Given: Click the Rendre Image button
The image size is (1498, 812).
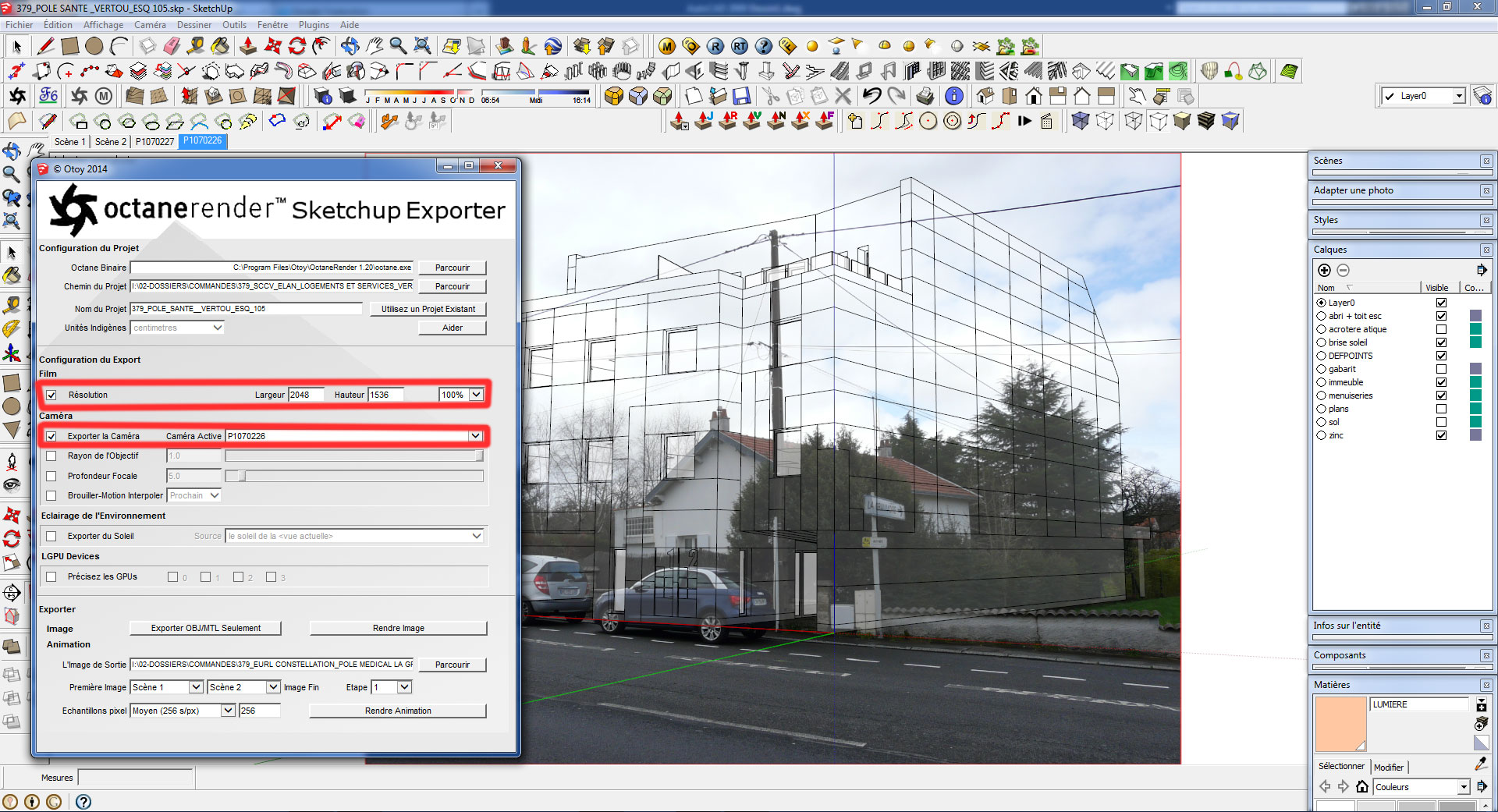Looking at the screenshot, I should click(x=399, y=628).
